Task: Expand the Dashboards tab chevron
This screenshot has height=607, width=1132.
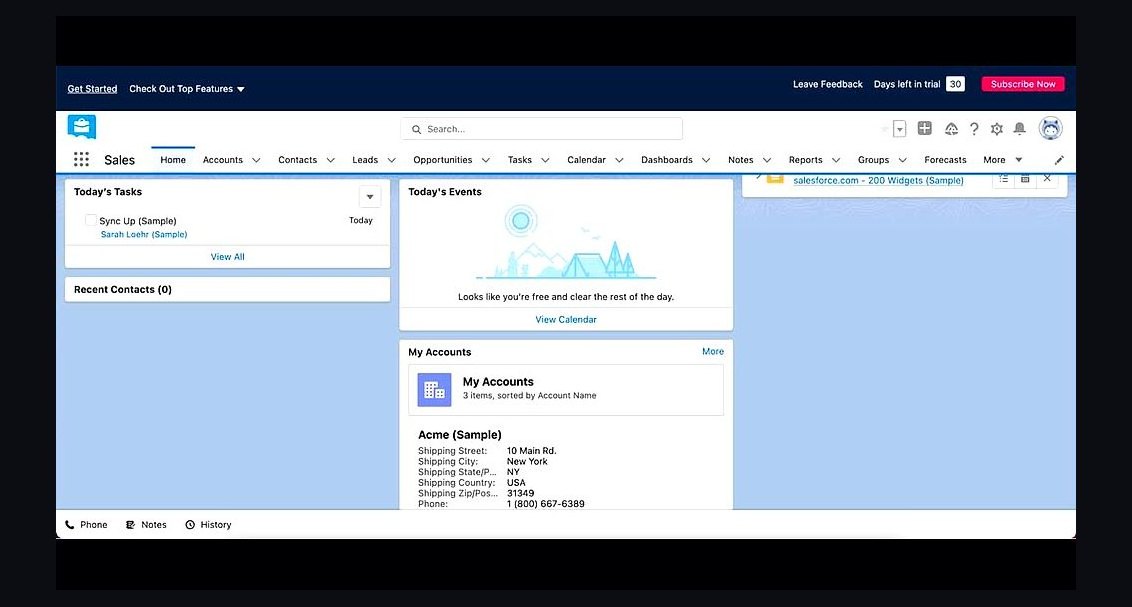Action: [x=705, y=160]
